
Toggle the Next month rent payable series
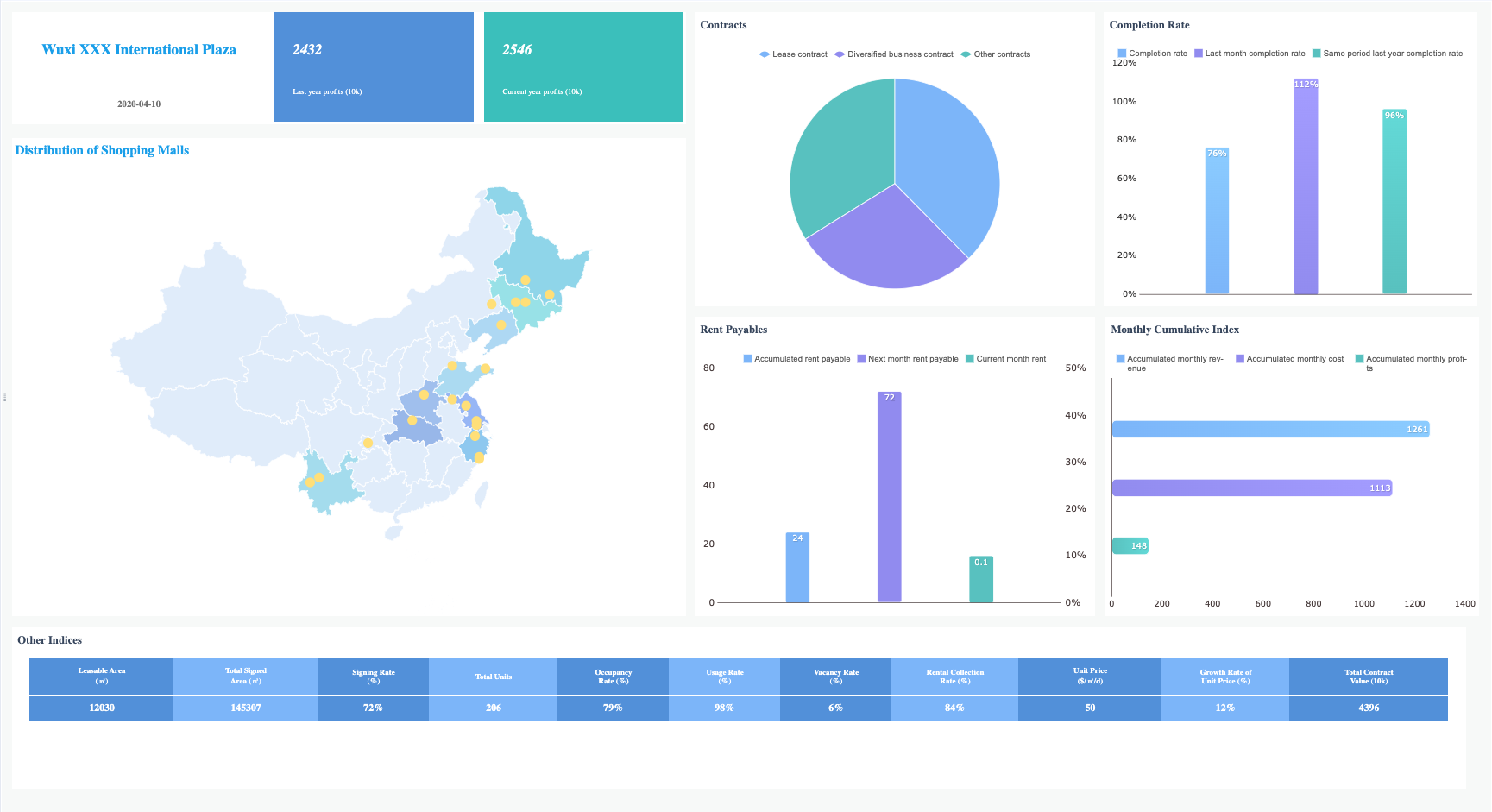(x=859, y=358)
